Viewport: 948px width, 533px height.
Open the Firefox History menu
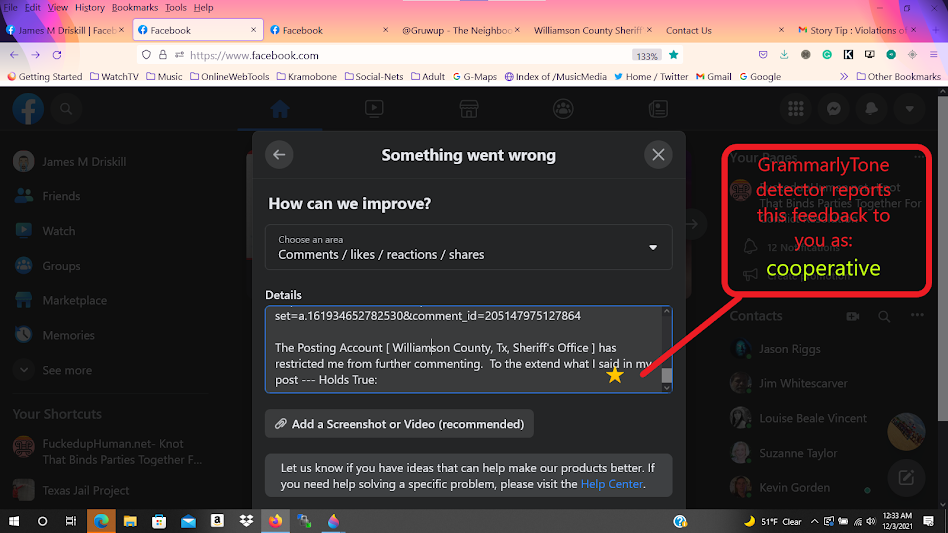89,7
